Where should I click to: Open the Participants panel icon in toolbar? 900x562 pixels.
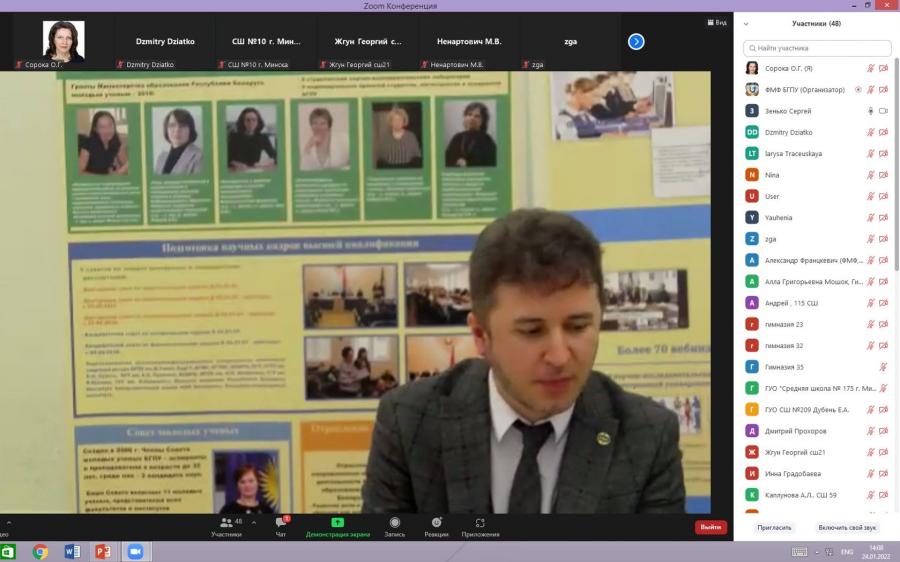click(226, 523)
